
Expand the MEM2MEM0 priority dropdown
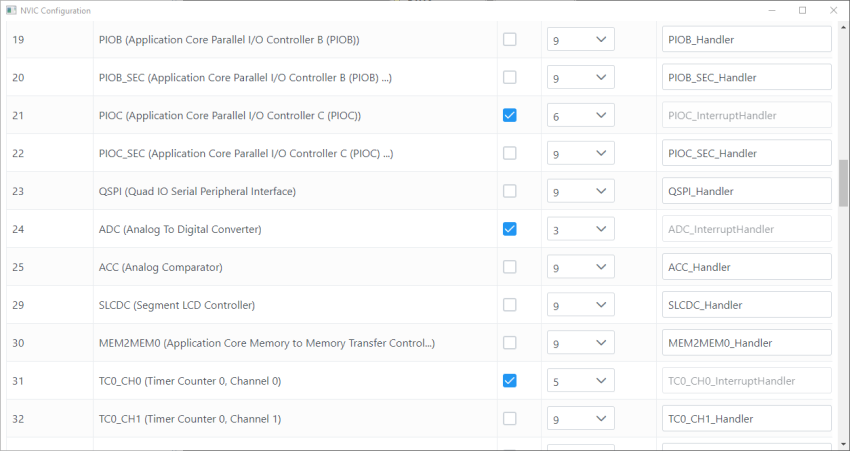click(580, 343)
